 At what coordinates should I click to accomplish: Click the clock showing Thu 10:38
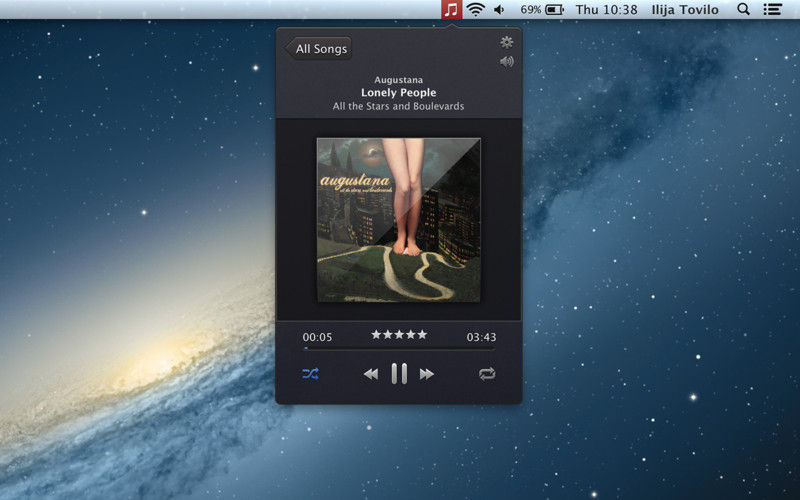point(606,9)
